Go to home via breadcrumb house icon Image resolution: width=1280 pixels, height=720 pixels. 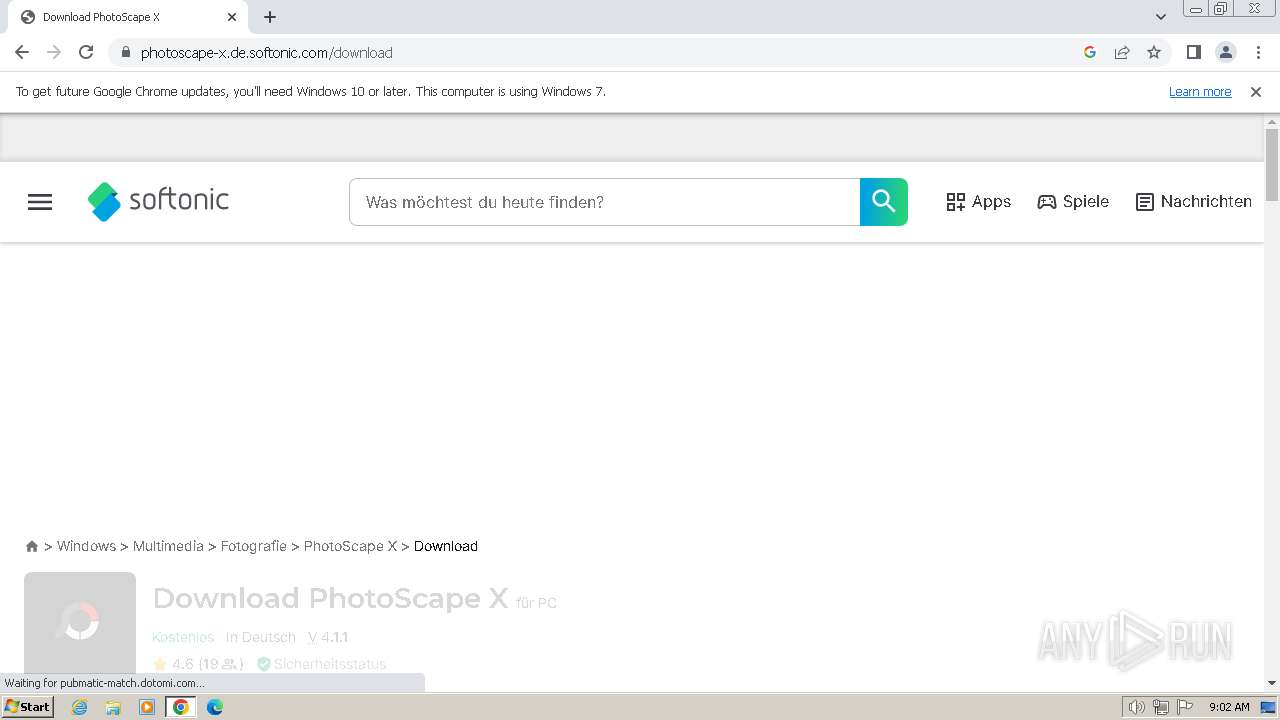[32, 546]
